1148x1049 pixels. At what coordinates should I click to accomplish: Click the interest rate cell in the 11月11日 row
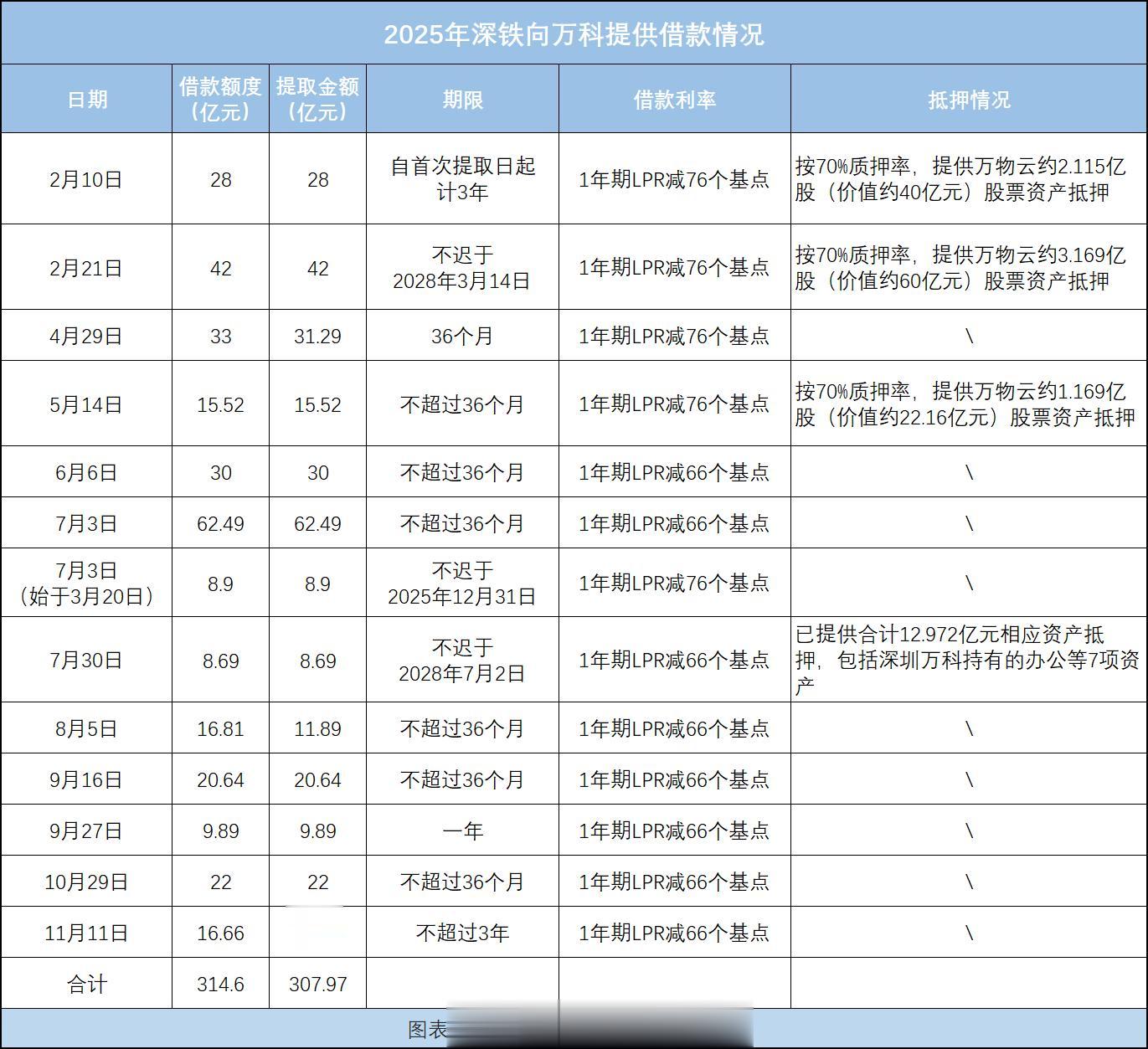674,933
